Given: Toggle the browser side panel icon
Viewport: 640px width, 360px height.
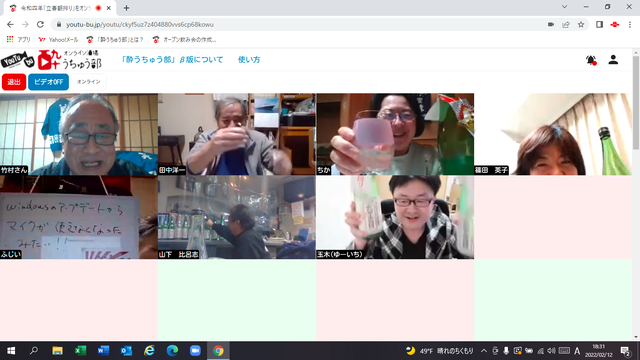Looking at the screenshot, I should pos(599,24).
